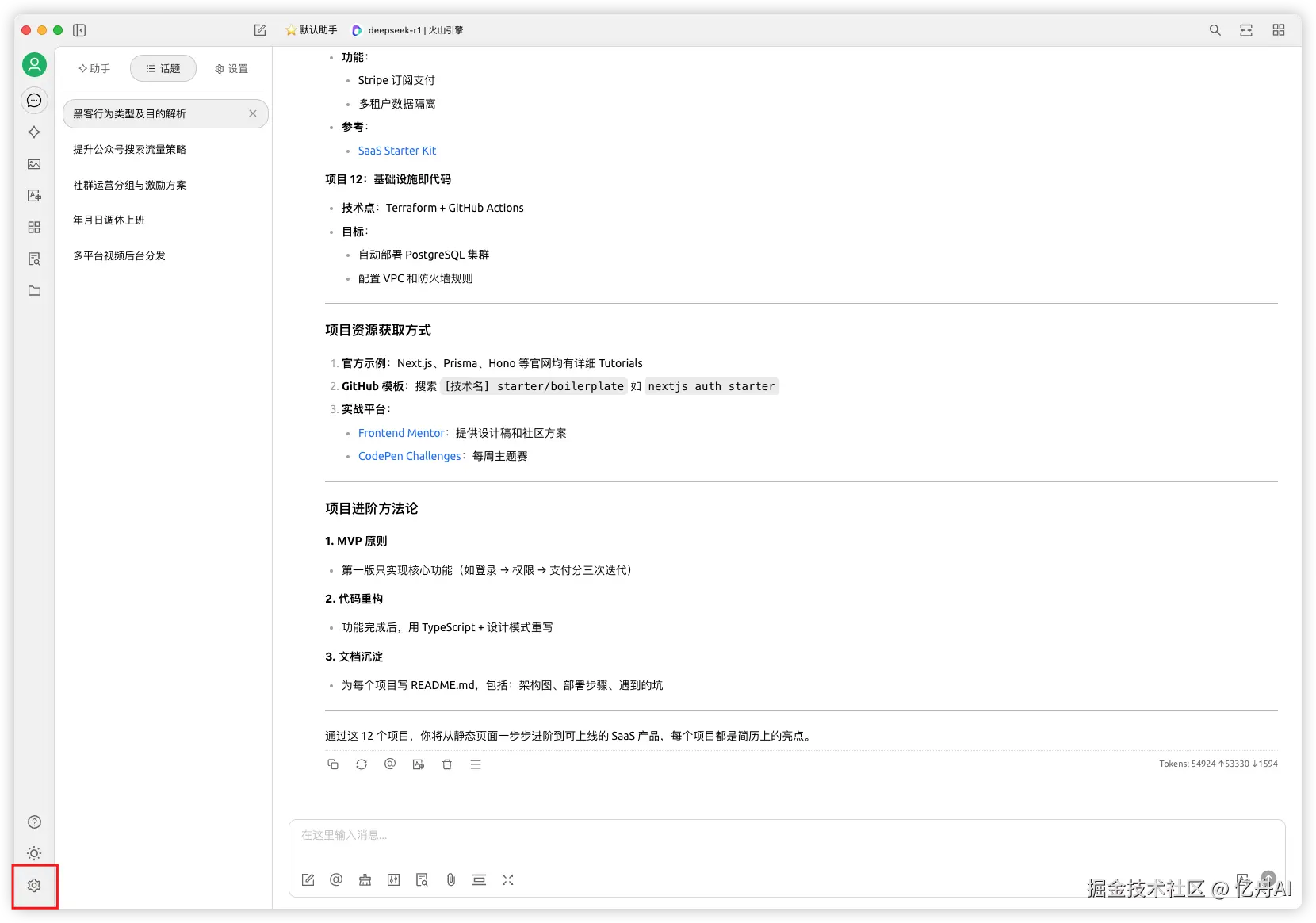Open the settings gear in sidebar
This screenshot has width=1316, height=923.
pyautogui.click(x=34, y=886)
